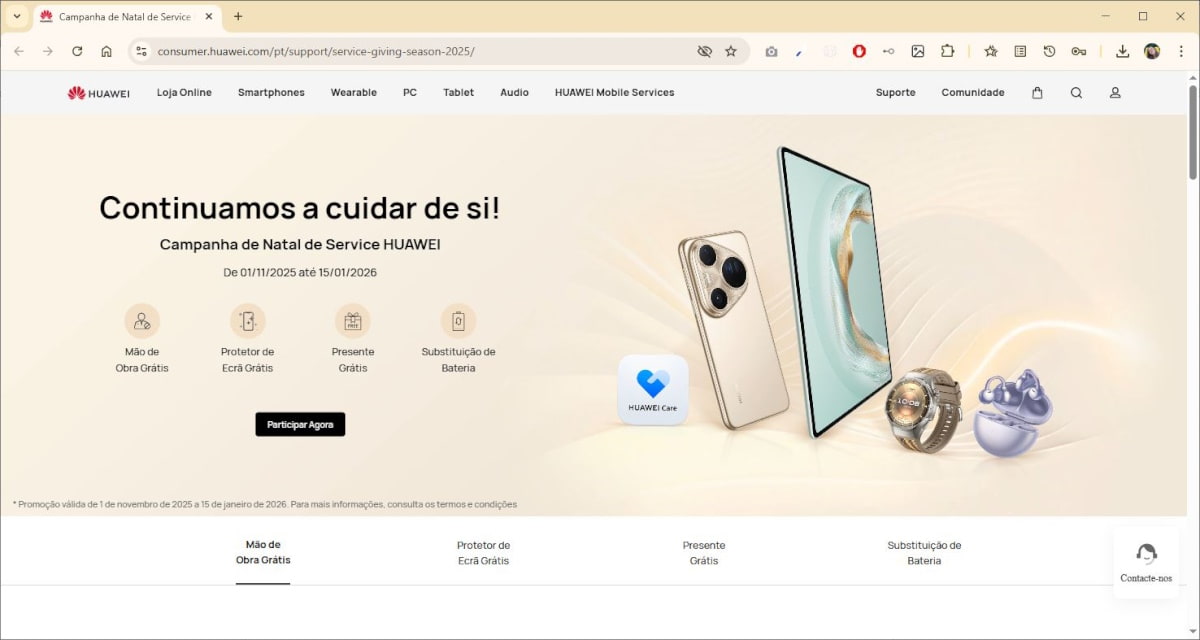Open the browser extensions puzzle icon

tap(947, 51)
